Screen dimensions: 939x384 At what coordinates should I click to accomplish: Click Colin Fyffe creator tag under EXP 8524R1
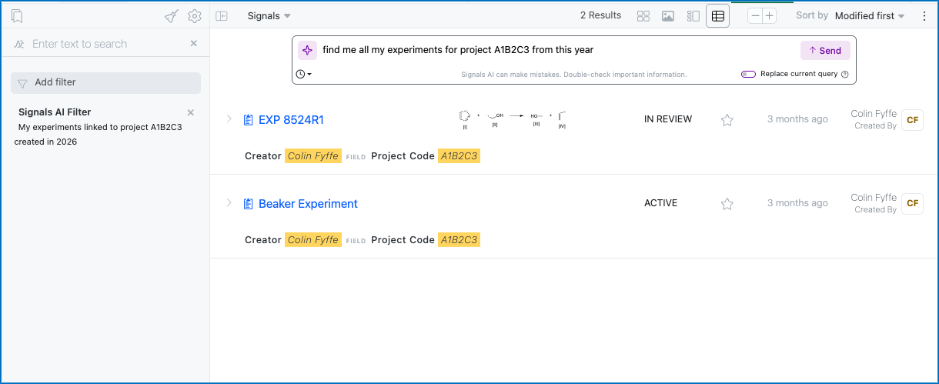click(313, 156)
